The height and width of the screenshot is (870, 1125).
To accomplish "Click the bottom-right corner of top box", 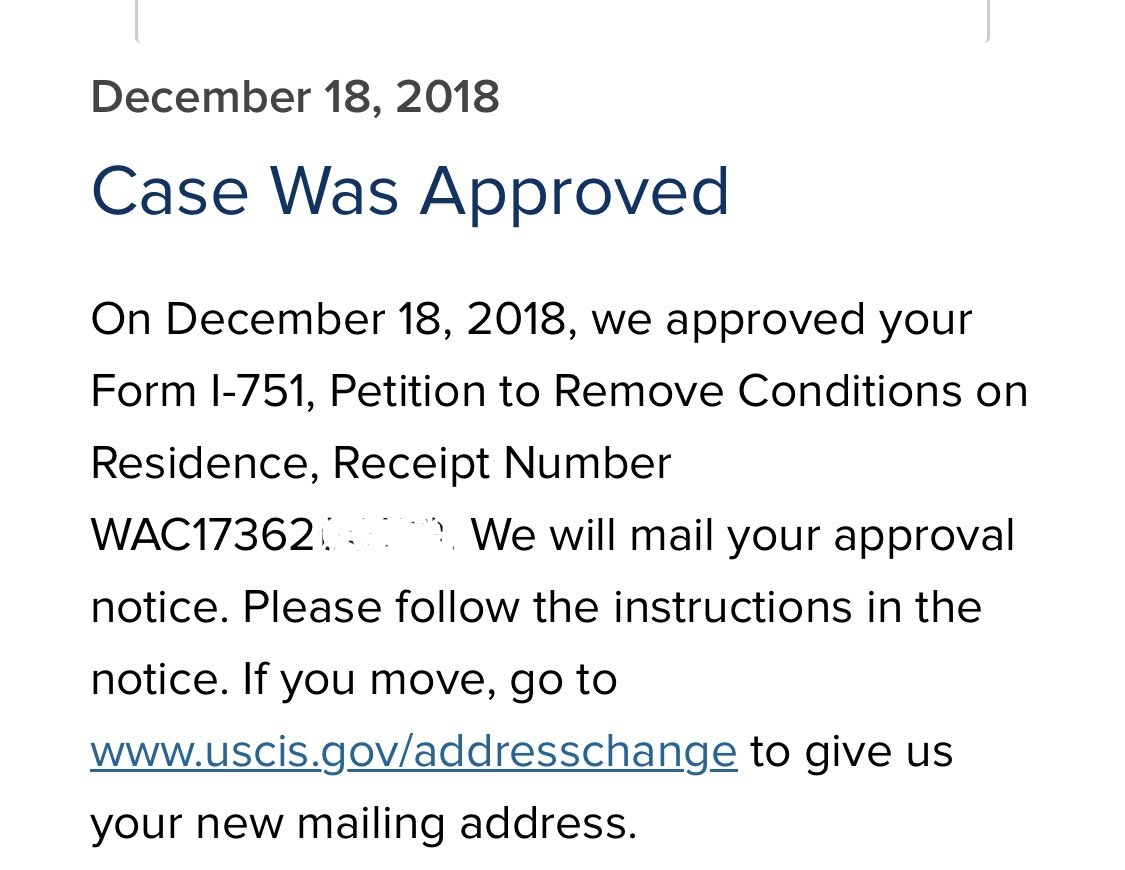I will (987, 39).
